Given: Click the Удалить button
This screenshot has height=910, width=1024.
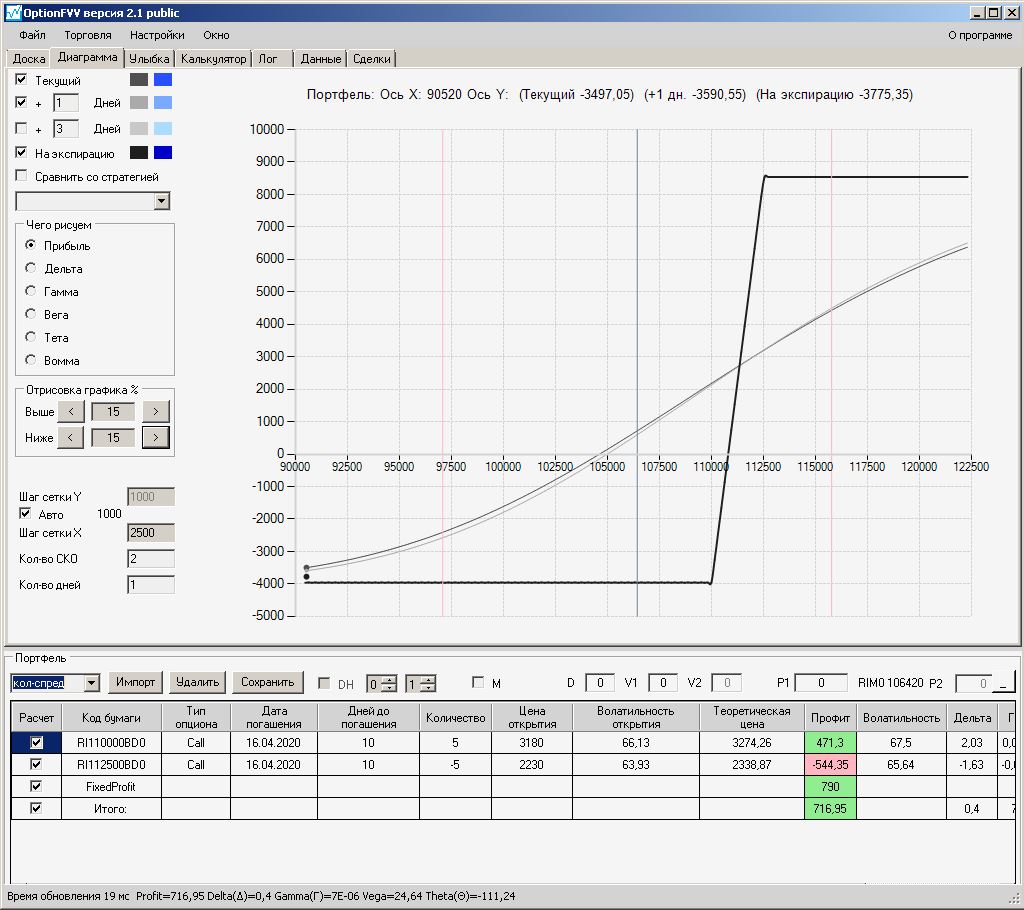Looking at the screenshot, I should point(197,683).
